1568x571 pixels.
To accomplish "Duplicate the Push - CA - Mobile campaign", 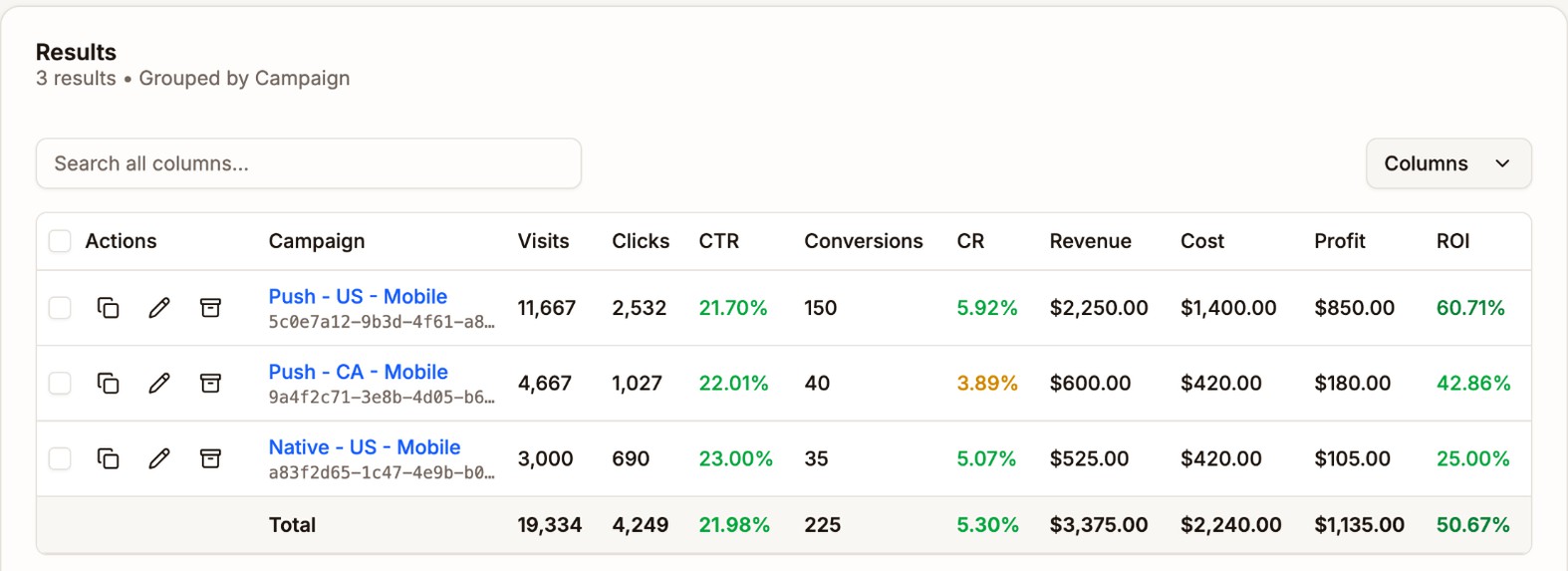I will pyautogui.click(x=108, y=383).
